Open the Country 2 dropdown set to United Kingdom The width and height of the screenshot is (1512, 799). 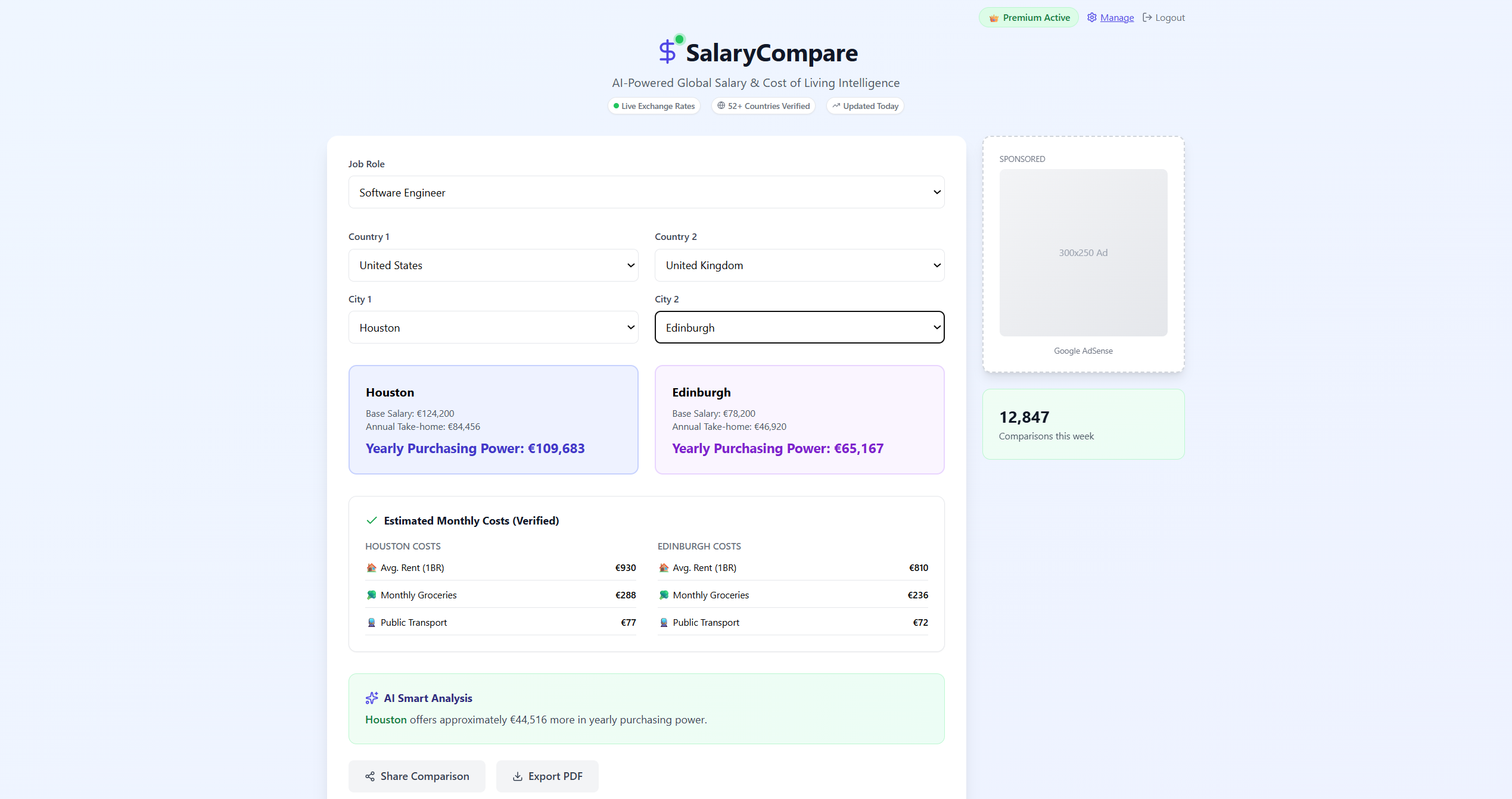point(799,265)
